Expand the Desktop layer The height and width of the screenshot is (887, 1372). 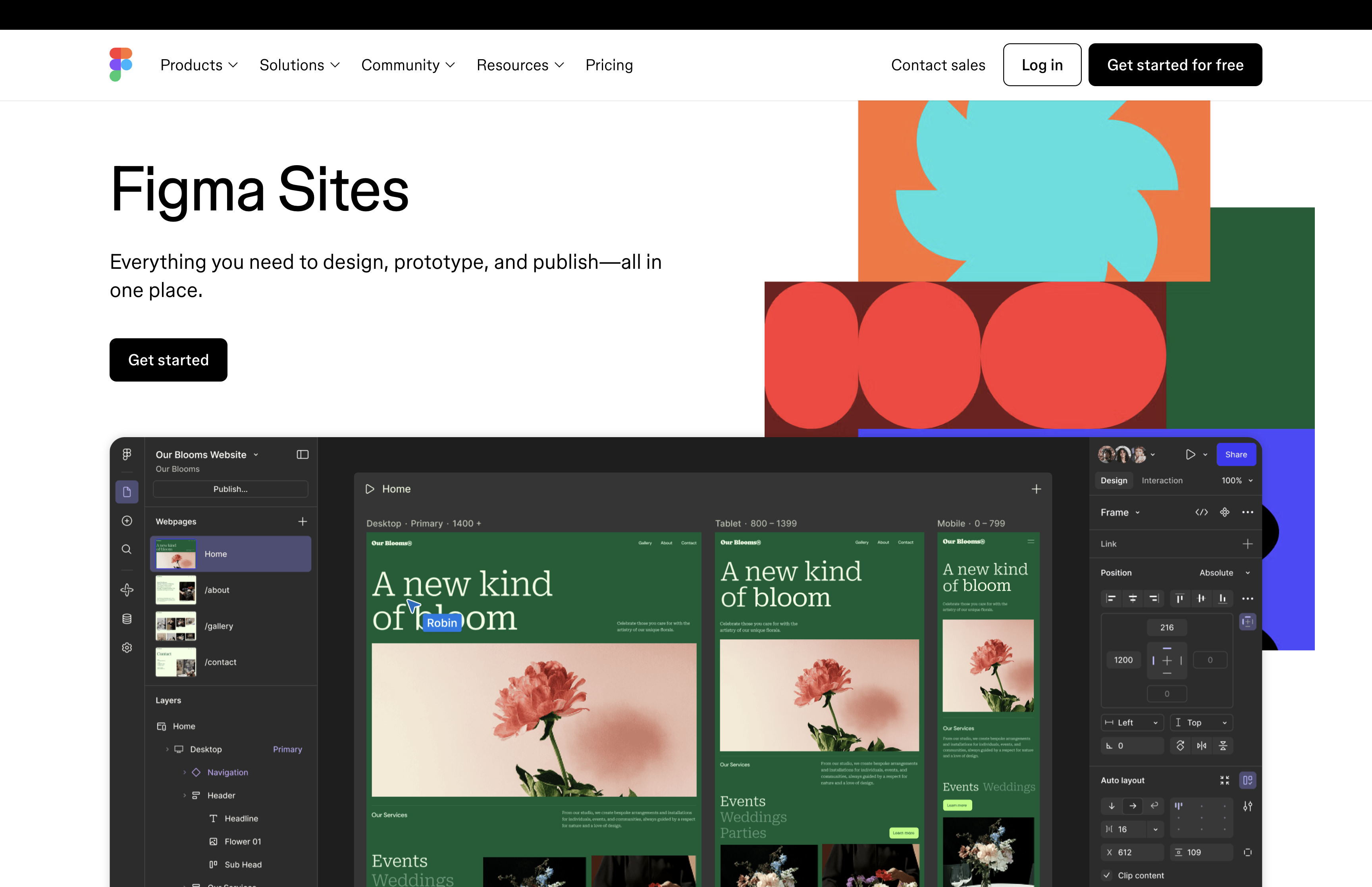coord(168,749)
